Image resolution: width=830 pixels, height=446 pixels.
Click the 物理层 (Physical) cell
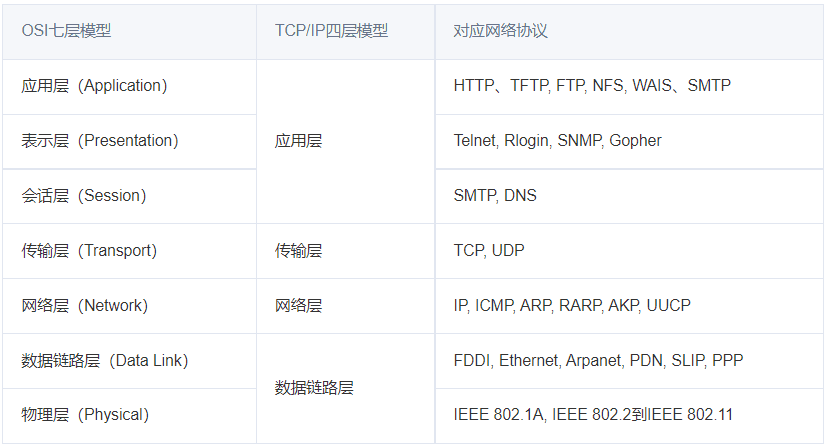click(85, 415)
